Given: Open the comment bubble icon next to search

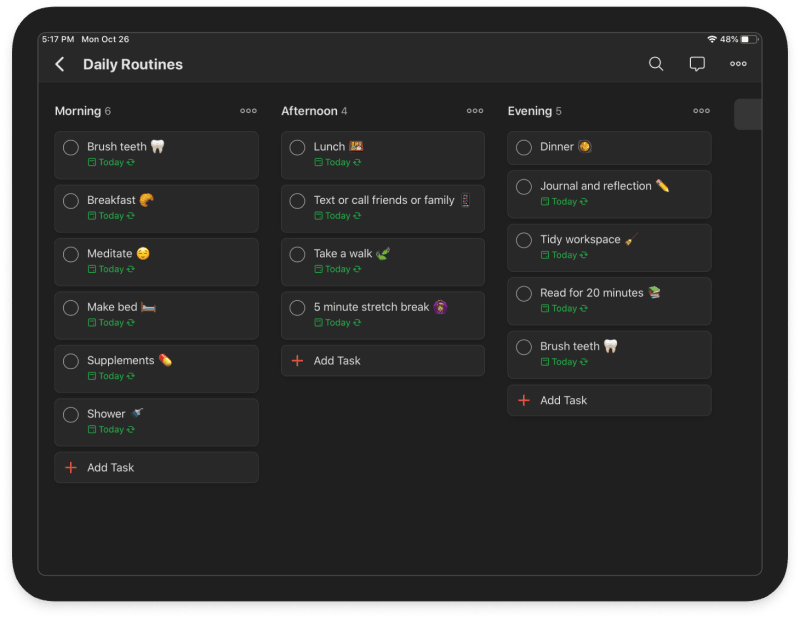Looking at the screenshot, I should tap(697, 63).
